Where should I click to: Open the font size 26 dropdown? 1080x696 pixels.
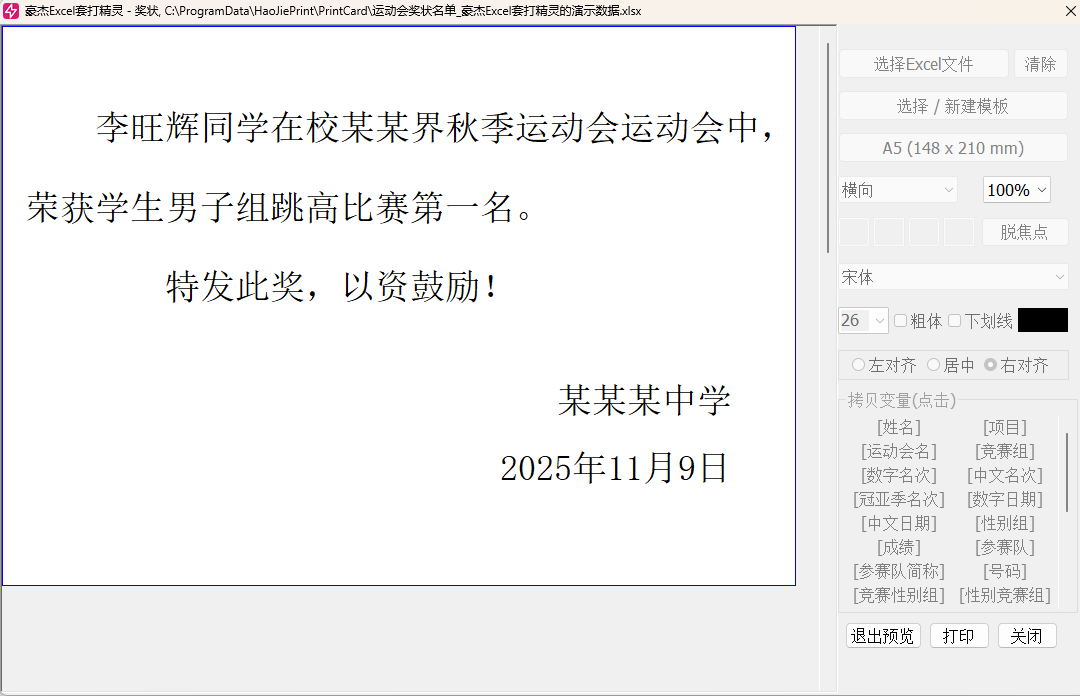[861, 320]
